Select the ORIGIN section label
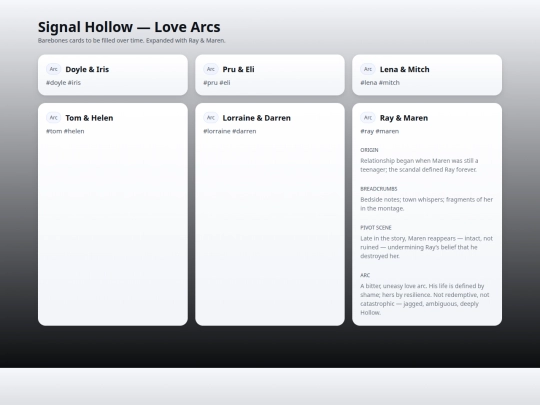Viewport: 540px width, 405px height. (369, 150)
